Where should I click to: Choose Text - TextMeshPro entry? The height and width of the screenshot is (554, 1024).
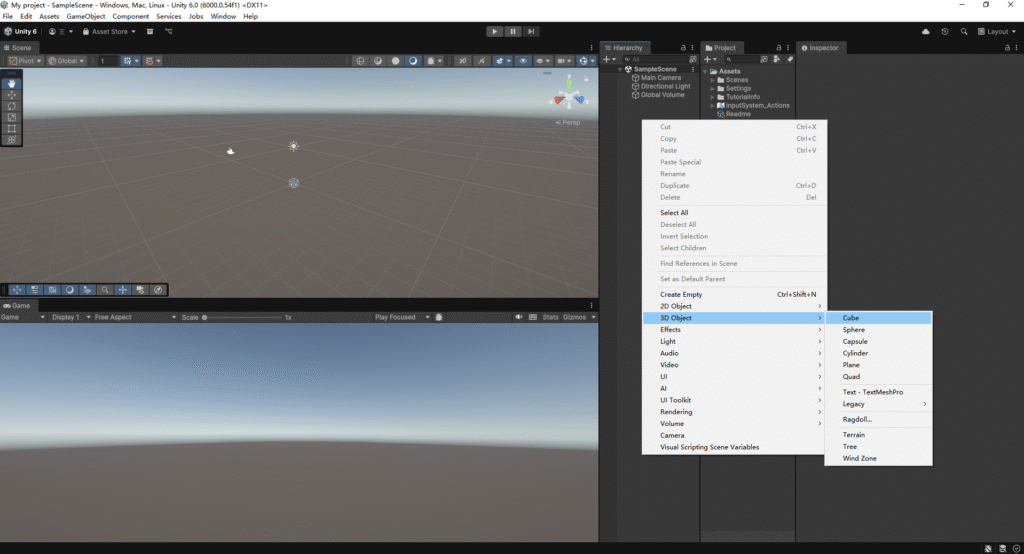(x=878, y=392)
